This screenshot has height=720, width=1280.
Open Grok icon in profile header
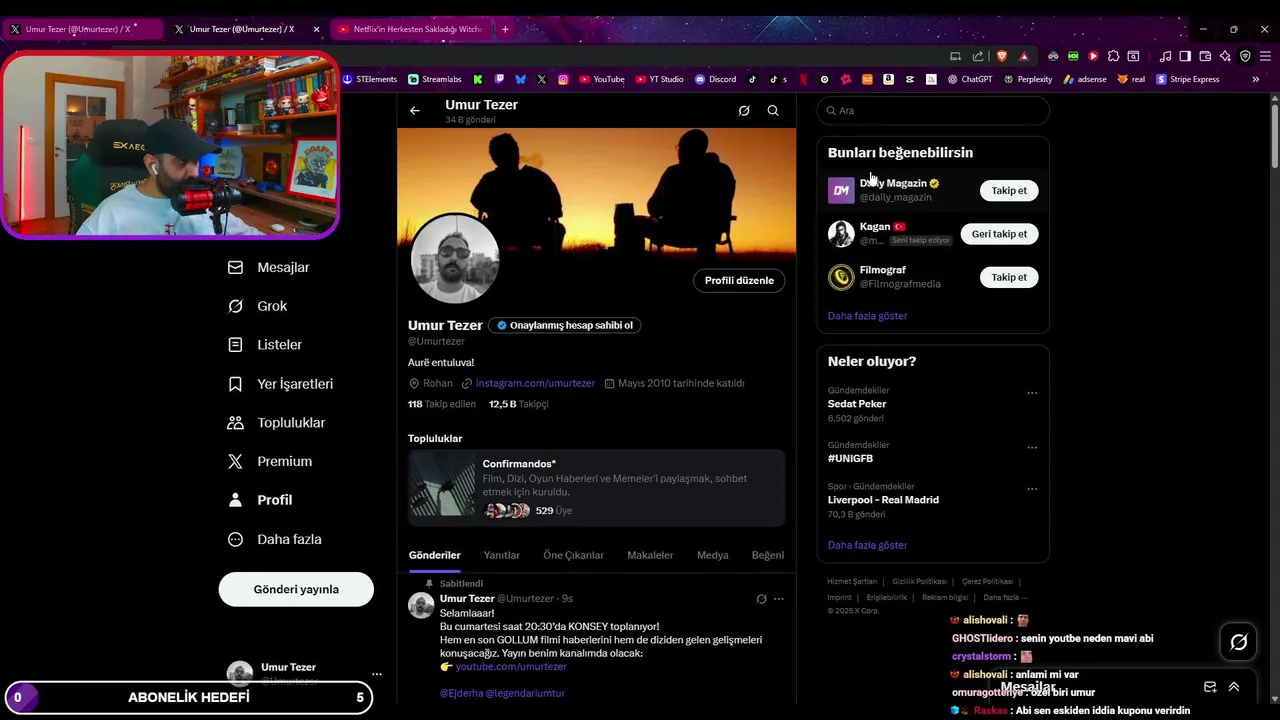[744, 111]
